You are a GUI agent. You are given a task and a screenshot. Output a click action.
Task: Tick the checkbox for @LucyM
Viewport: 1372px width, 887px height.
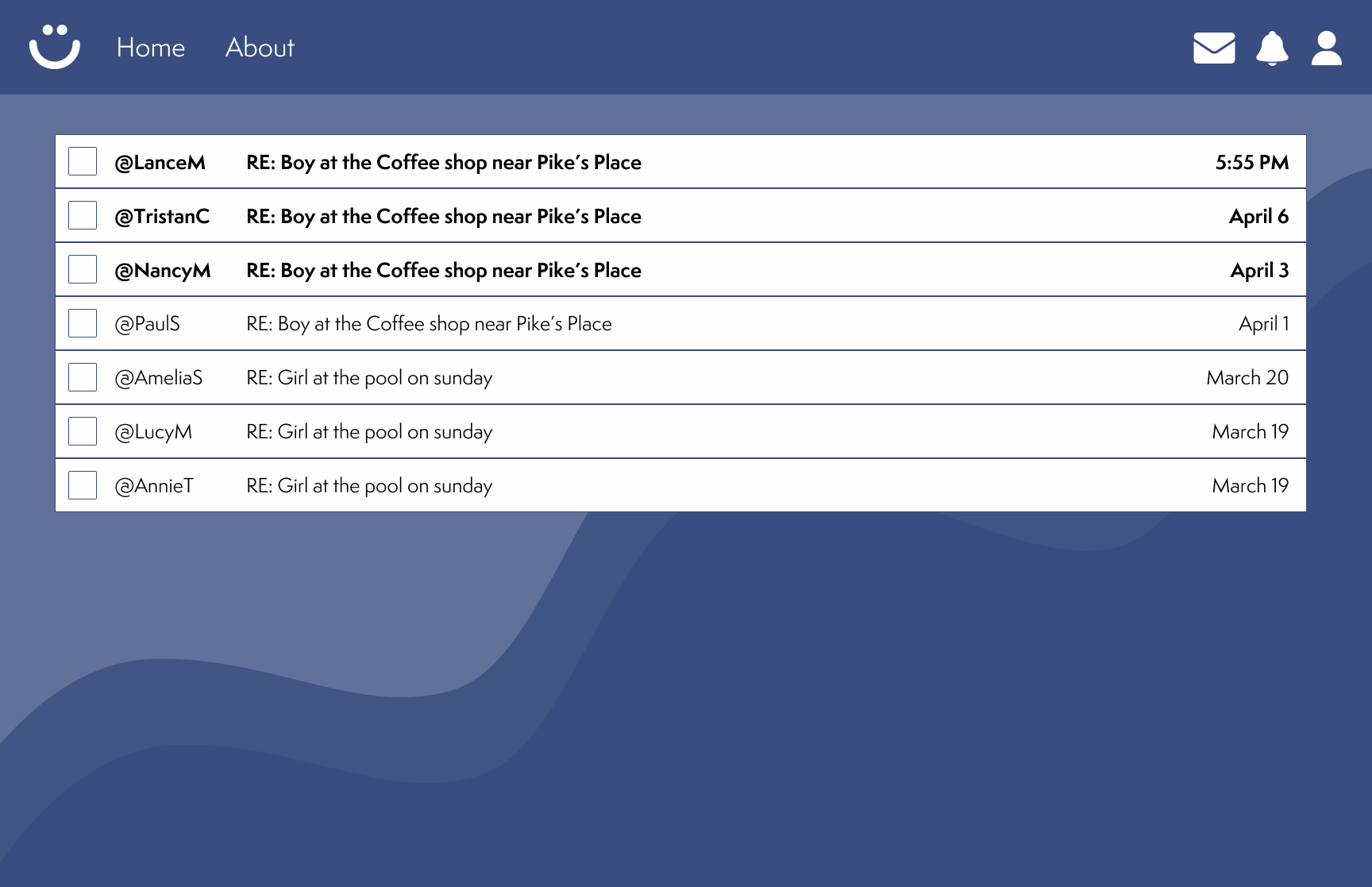pyautogui.click(x=83, y=431)
